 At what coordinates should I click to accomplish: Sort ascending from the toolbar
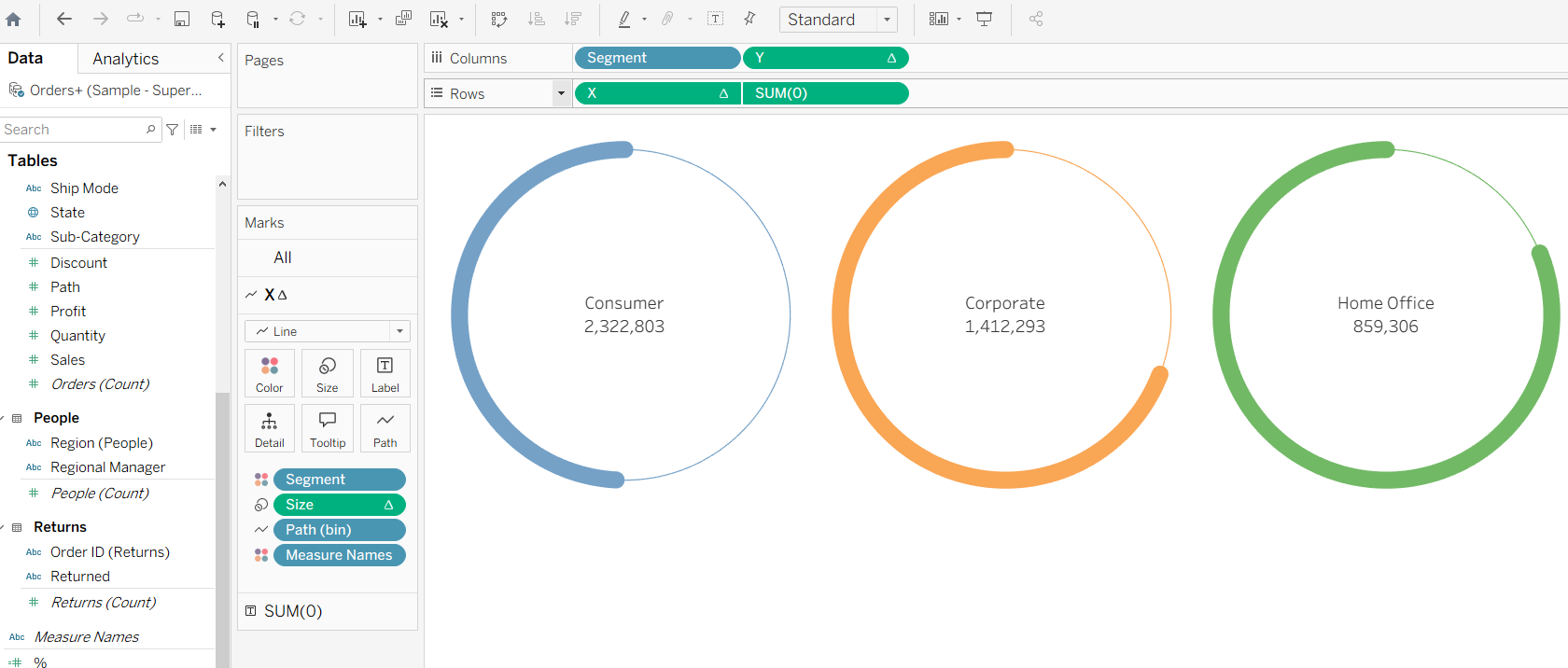pyautogui.click(x=536, y=19)
